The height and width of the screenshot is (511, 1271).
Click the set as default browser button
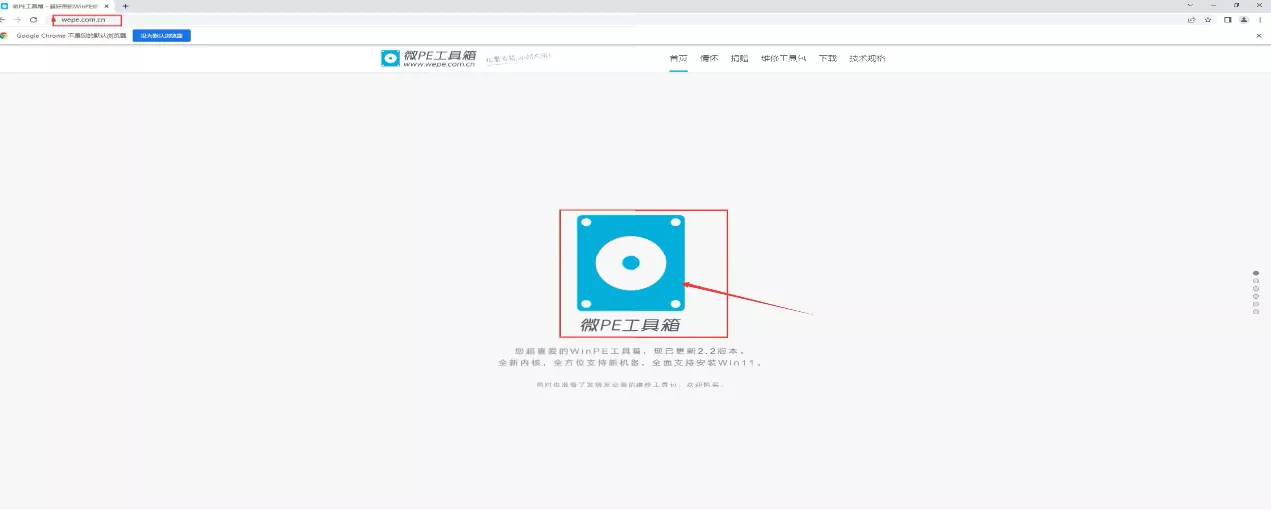161,35
